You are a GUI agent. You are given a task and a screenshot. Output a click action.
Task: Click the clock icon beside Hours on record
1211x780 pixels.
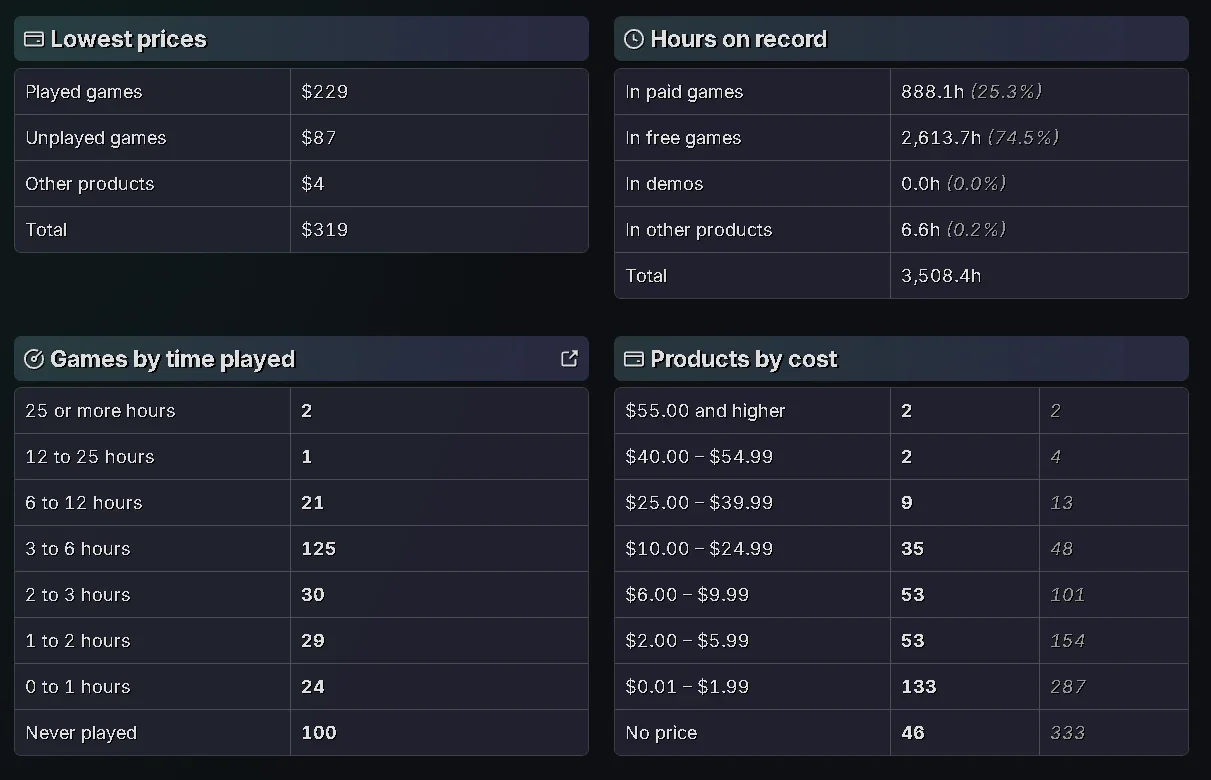pos(633,39)
